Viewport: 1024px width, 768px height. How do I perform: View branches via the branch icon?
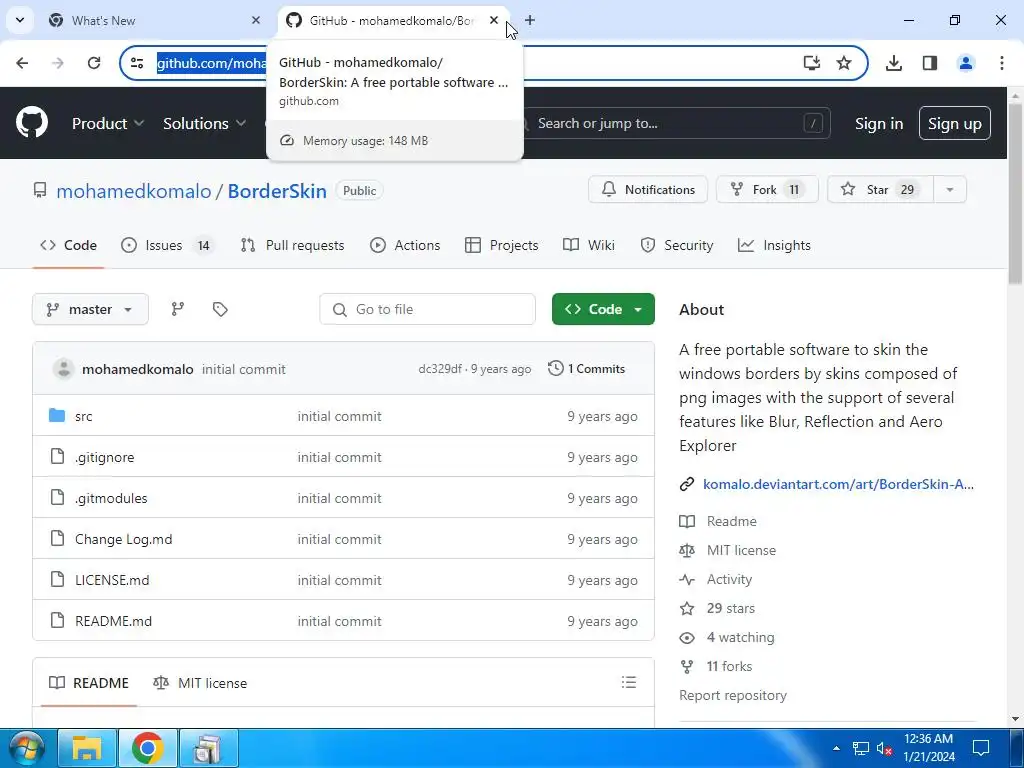point(178,309)
